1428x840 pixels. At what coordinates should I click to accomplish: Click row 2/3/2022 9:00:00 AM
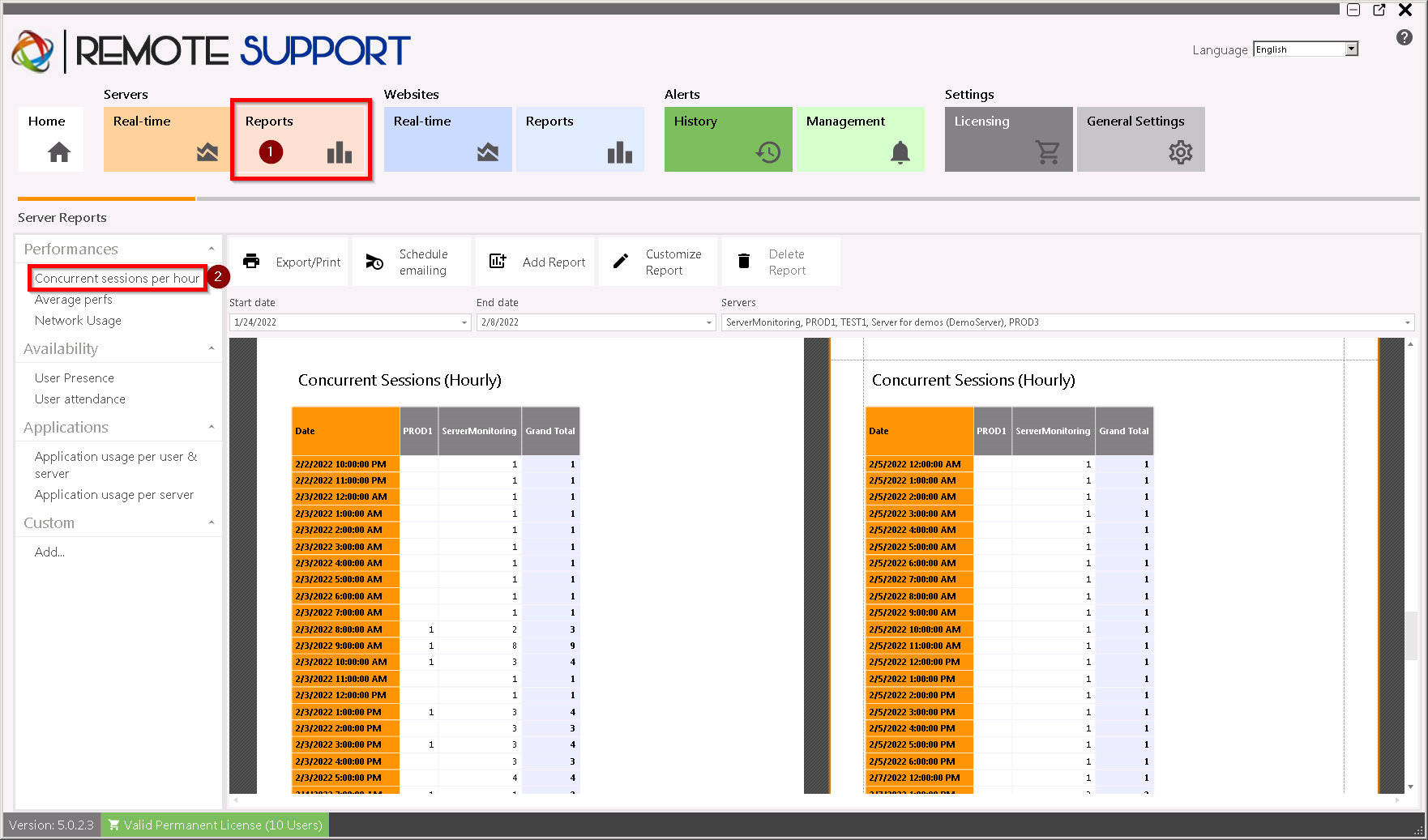(x=436, y=646)
